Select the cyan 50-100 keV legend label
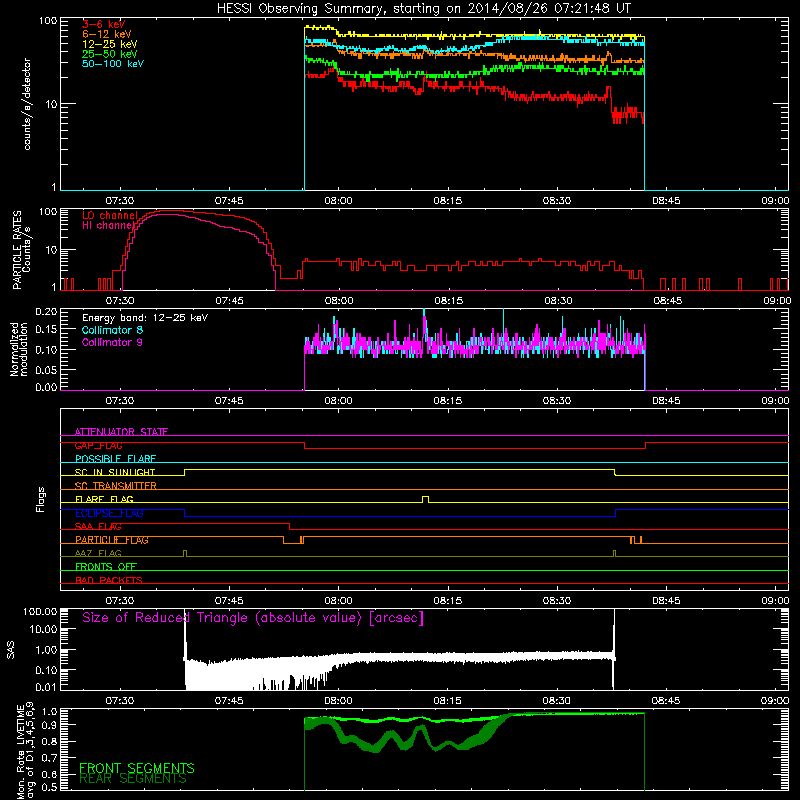Viewport: 800px width, 800px height. click(113, 64)
